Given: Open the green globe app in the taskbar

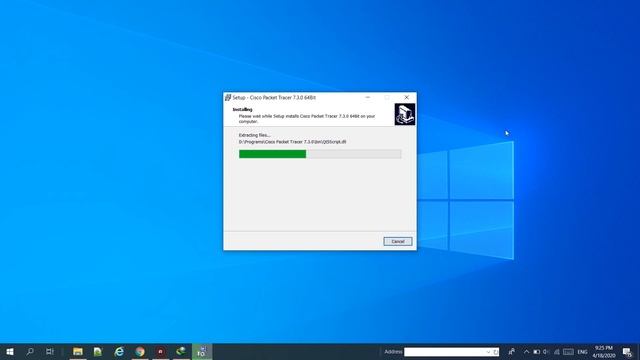Looking at the screenshot, I should [x=181, y=351].
